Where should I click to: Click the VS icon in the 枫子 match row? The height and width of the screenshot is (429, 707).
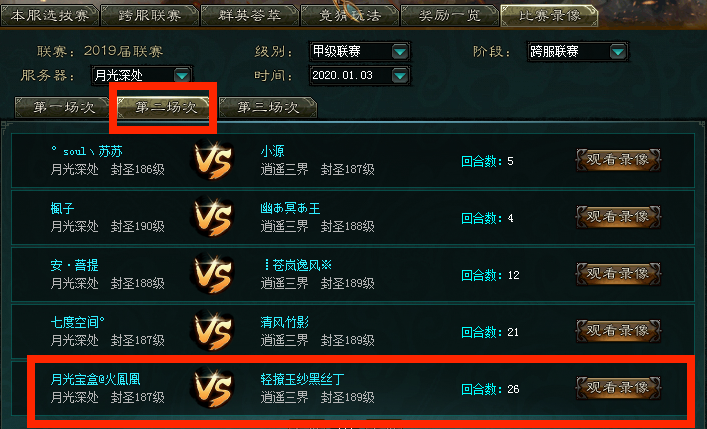[212, 217]
